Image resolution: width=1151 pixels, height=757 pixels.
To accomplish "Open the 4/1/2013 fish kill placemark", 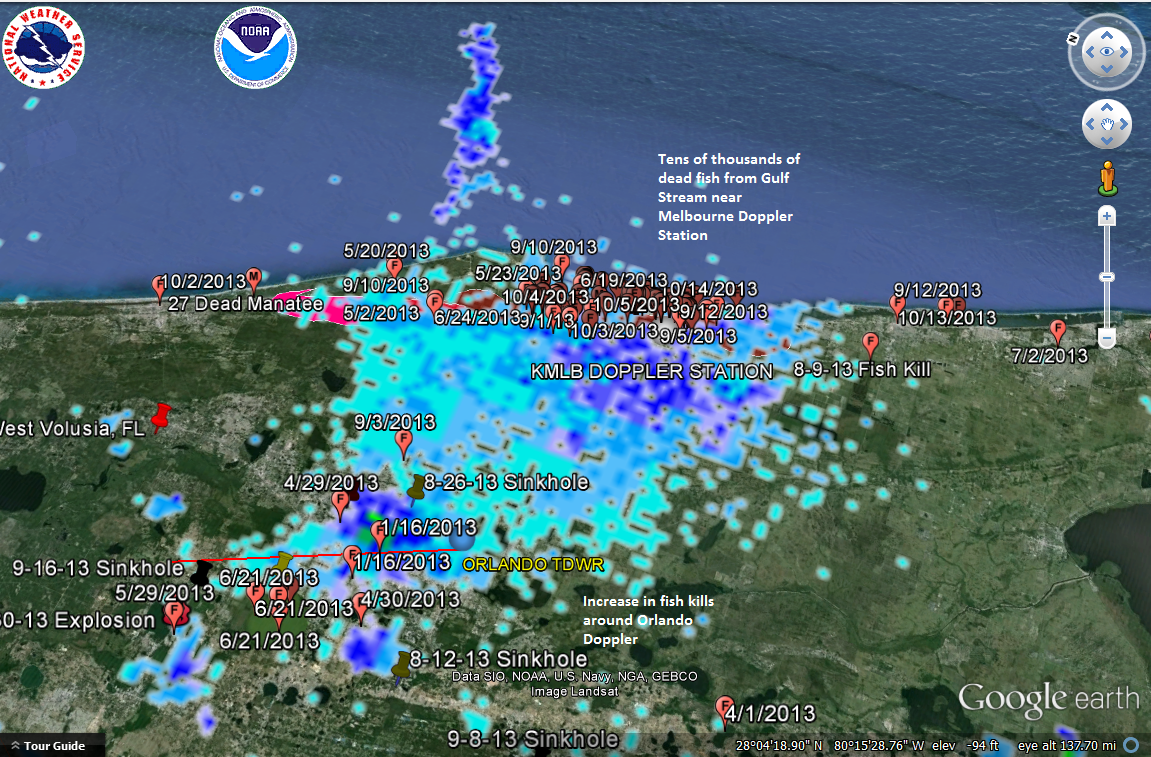I will click(726, 709).
